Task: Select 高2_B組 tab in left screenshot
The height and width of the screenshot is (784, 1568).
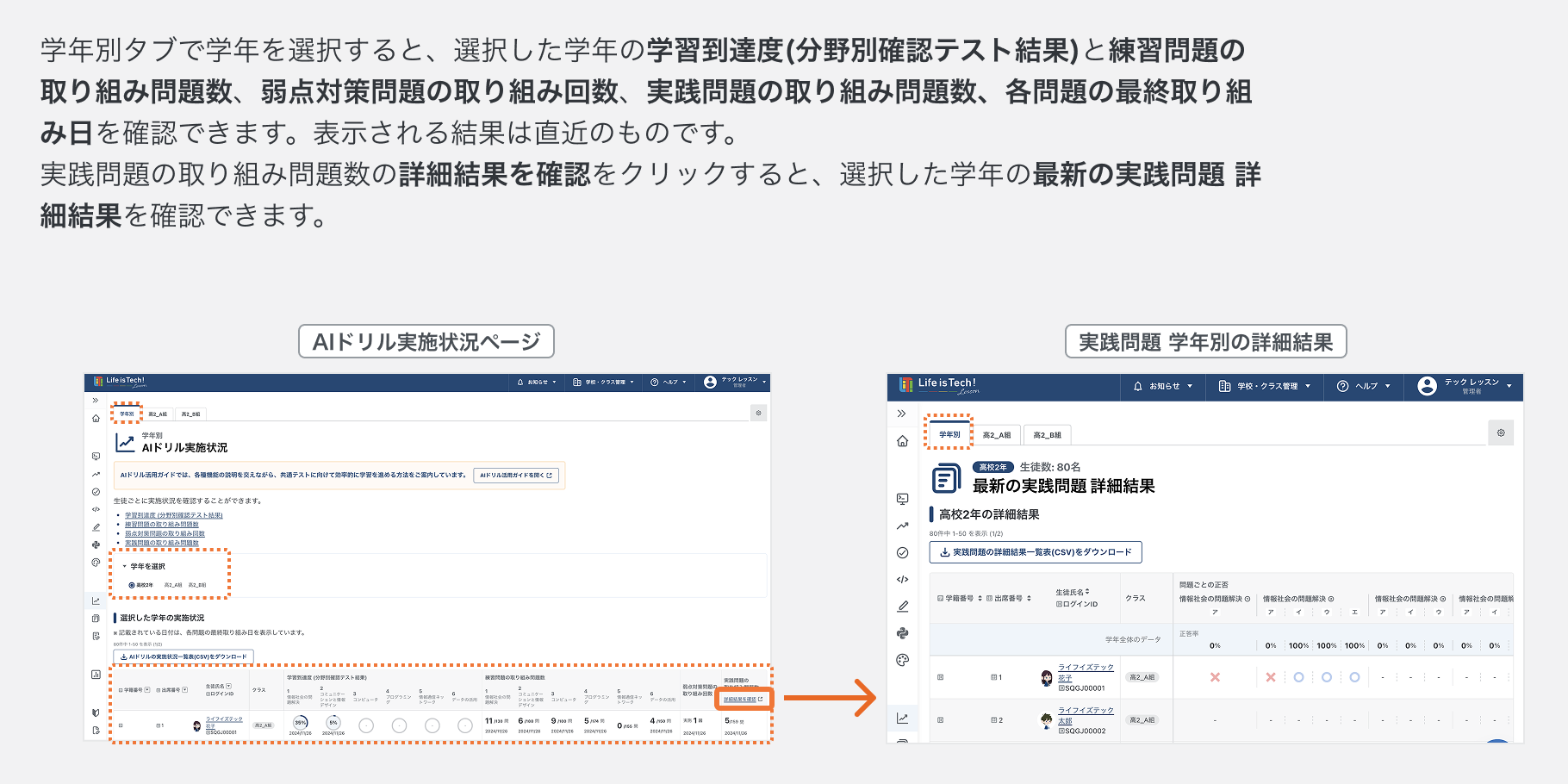Action: (190, 414)
